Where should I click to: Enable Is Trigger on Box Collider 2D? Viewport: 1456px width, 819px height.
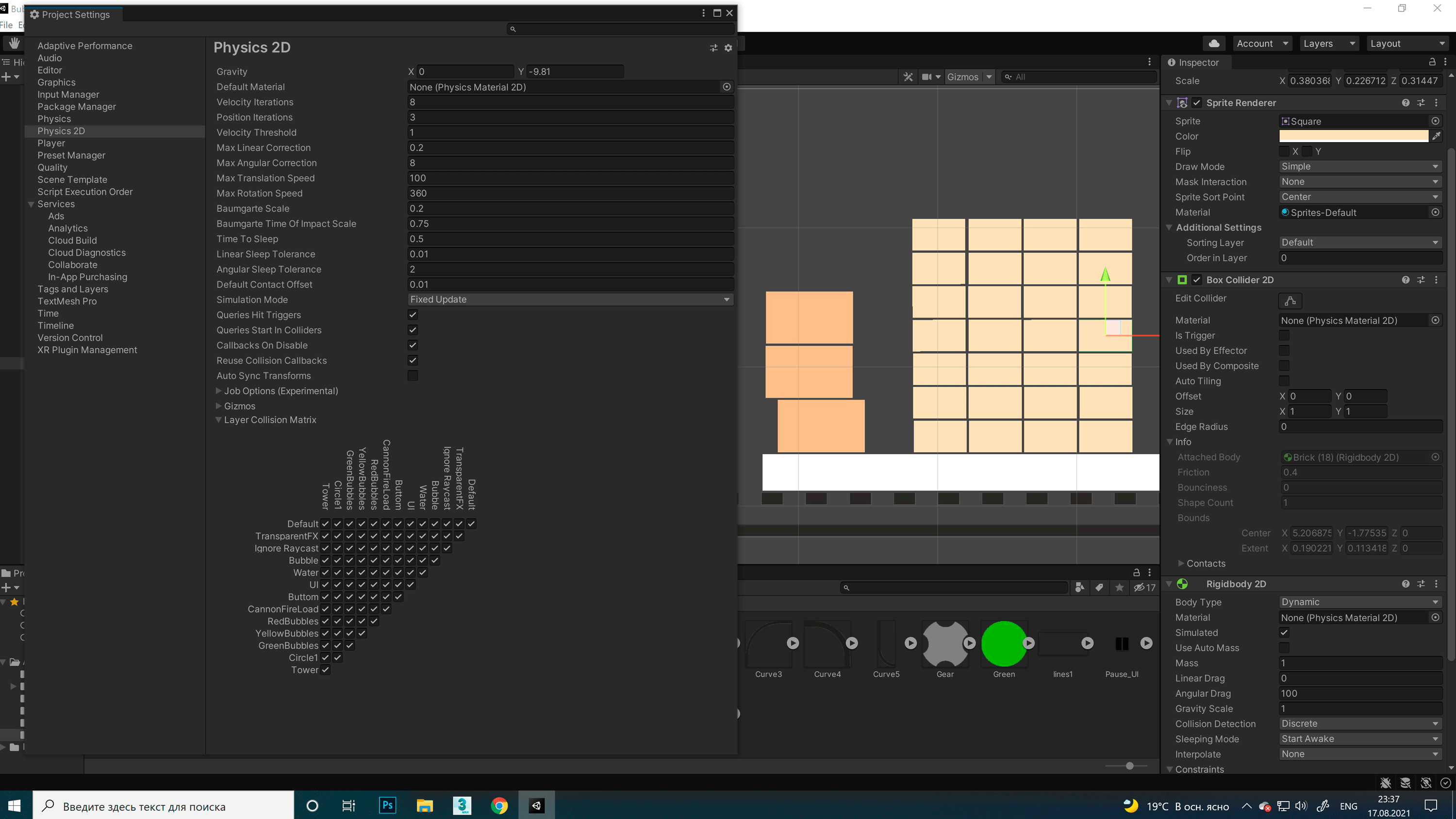tap(1284, 336)
